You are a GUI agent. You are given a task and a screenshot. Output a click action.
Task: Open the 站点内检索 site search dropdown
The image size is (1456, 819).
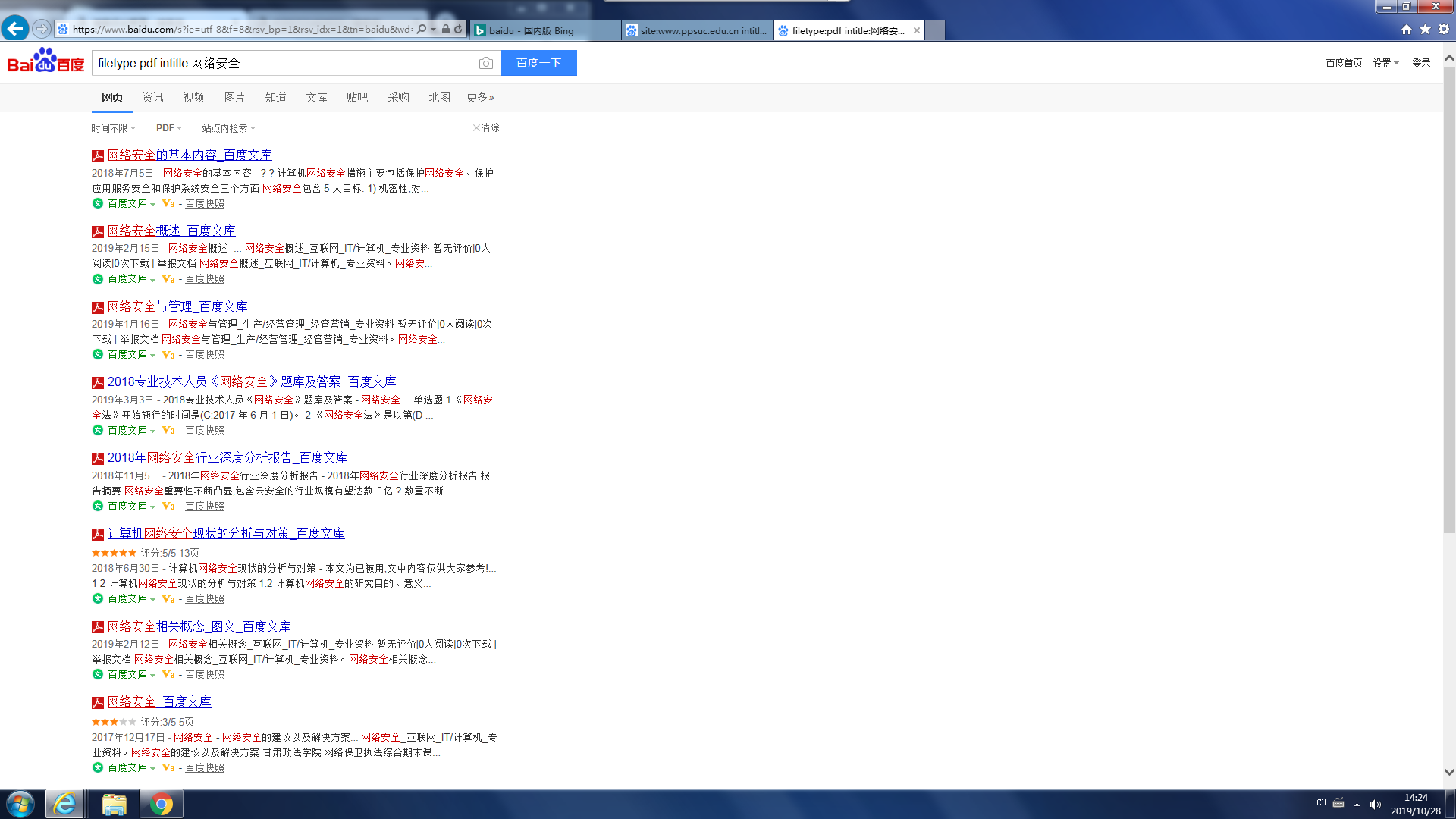[228, 128]
